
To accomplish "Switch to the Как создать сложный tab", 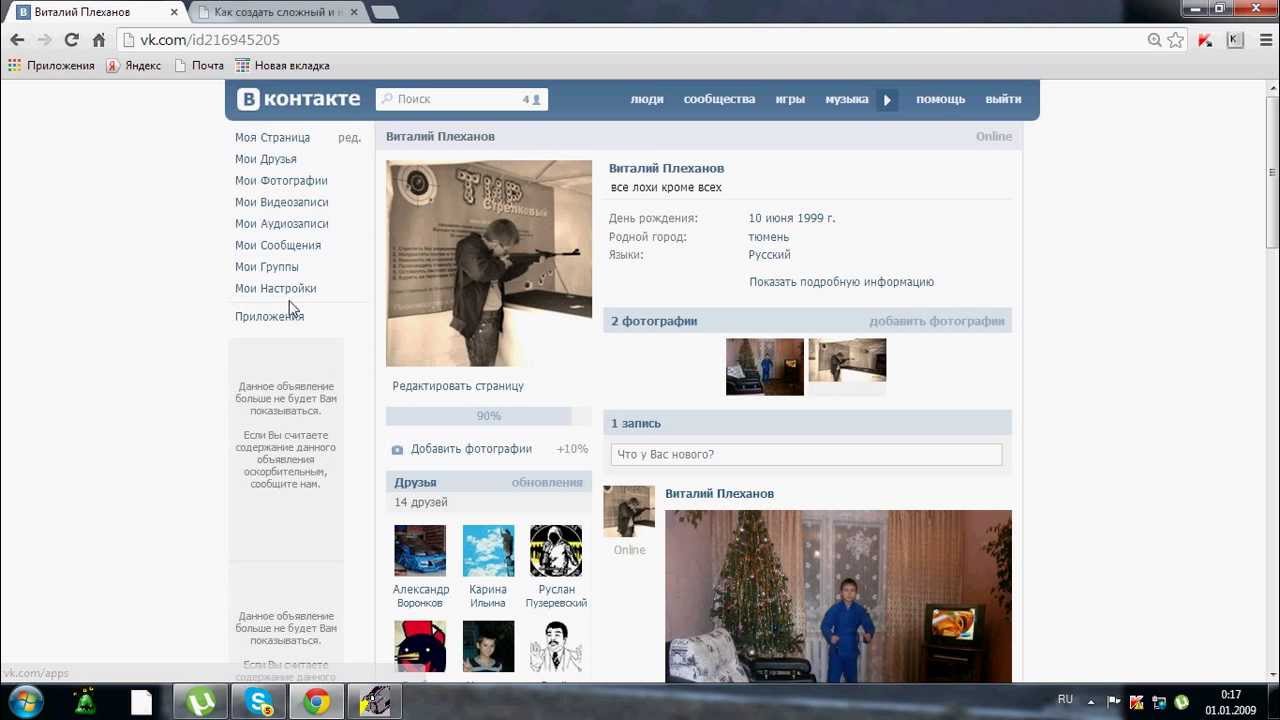I will pyautogui.click(x=277, y=12).
